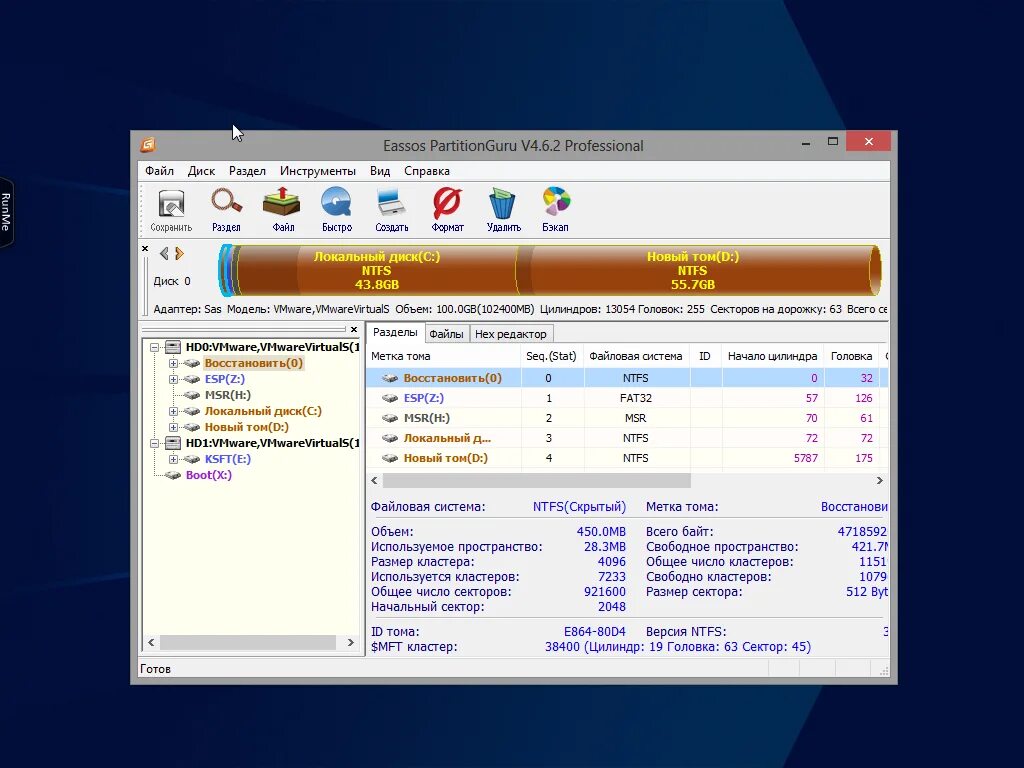The image size is (1024, 768).
Task: Select MSR(H:) in the disk tree
Action: (227, 395)
